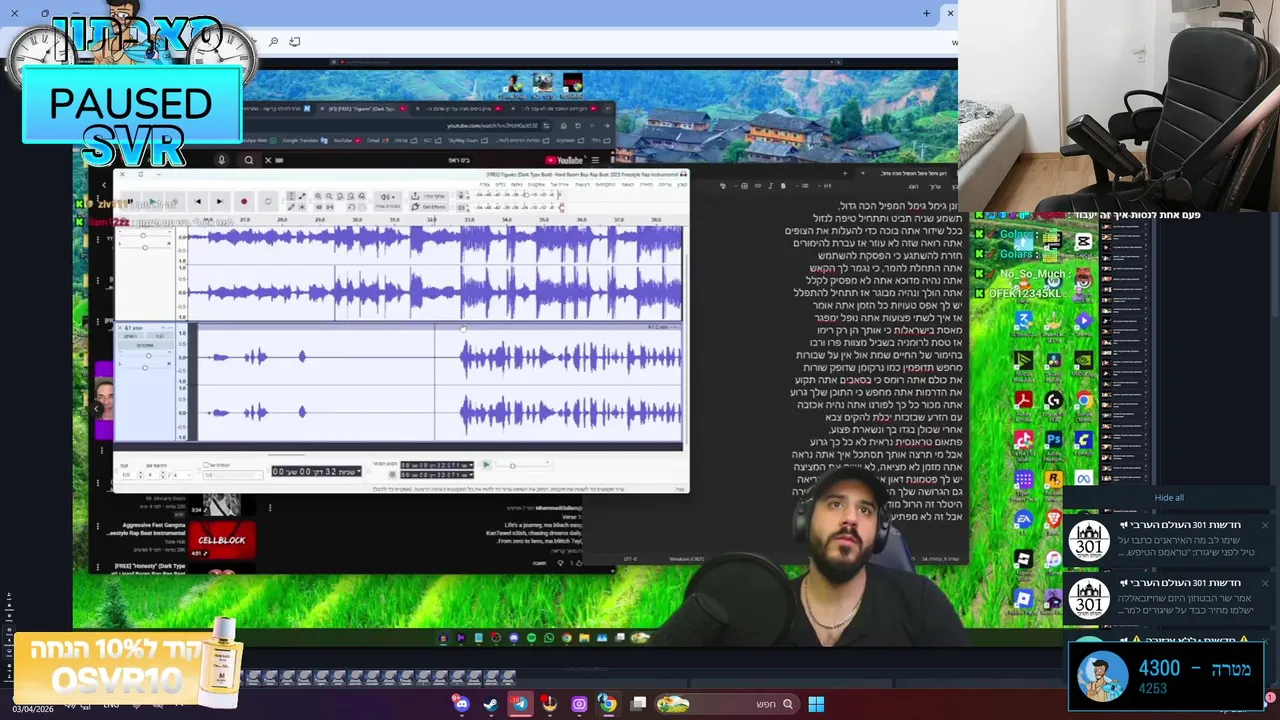Click the 32.0 mark on Audacity timeline ruler
This screenshot has width=1280, height=720.
tap(432, 219)
